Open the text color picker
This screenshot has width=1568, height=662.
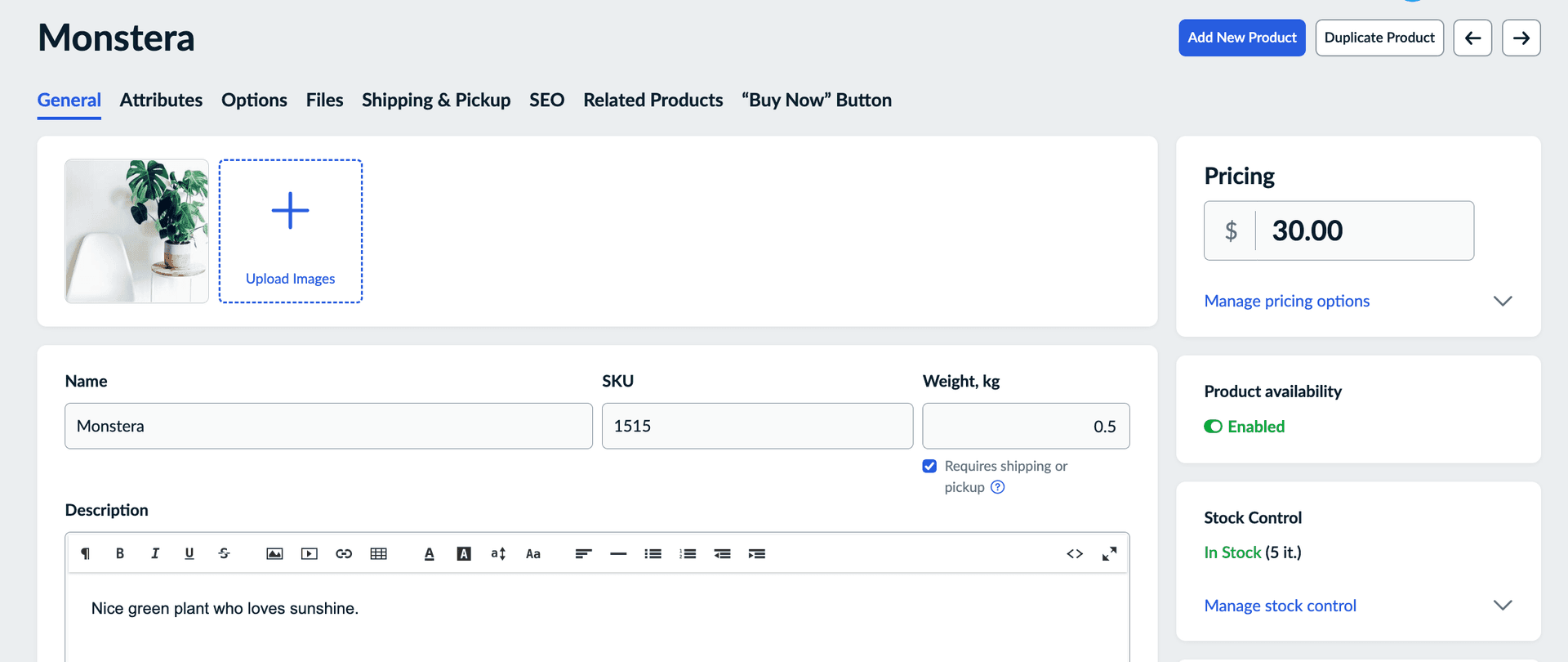pos(429,553)
